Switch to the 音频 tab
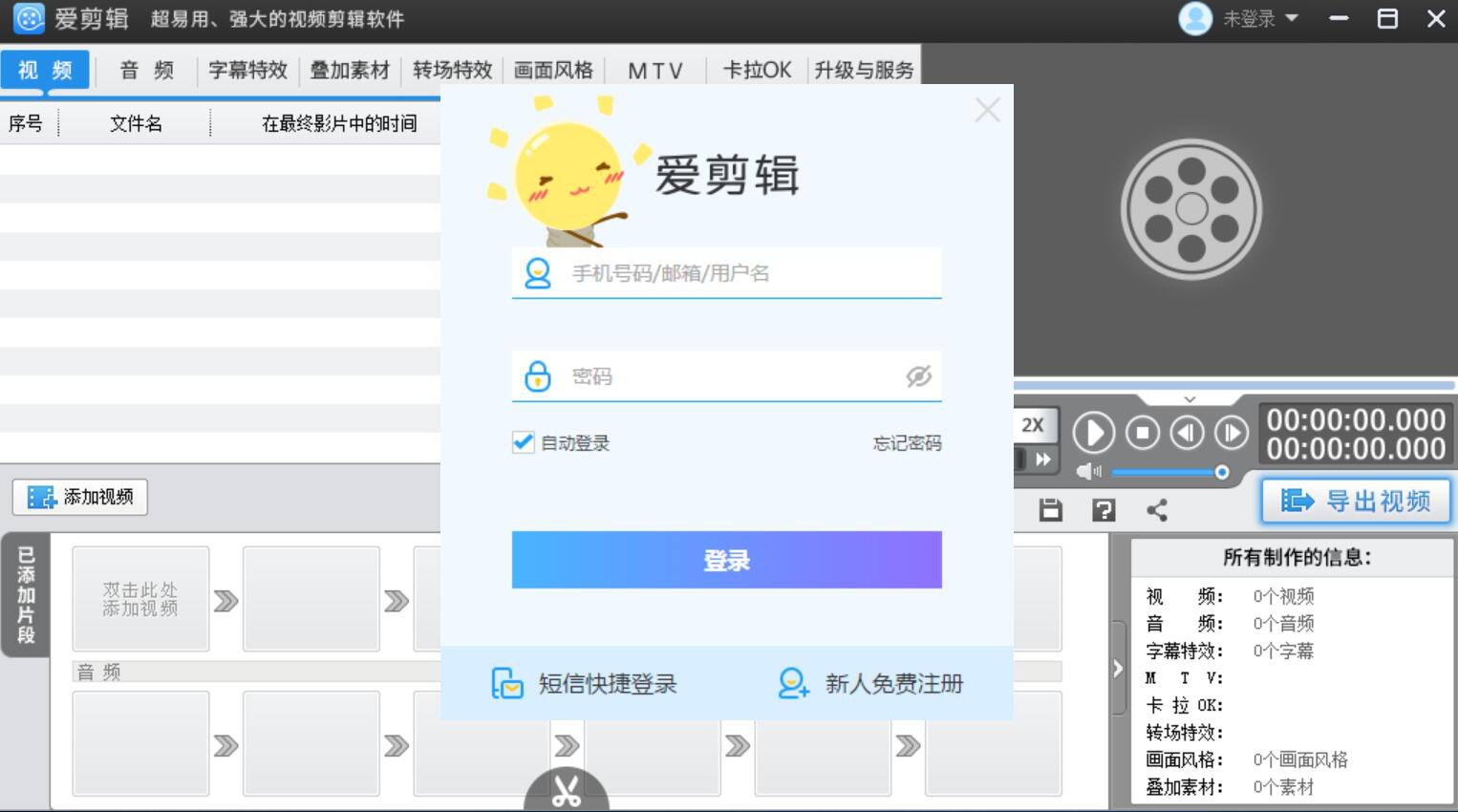This screenshot has width=1458, height=812. tap(144, 69)
